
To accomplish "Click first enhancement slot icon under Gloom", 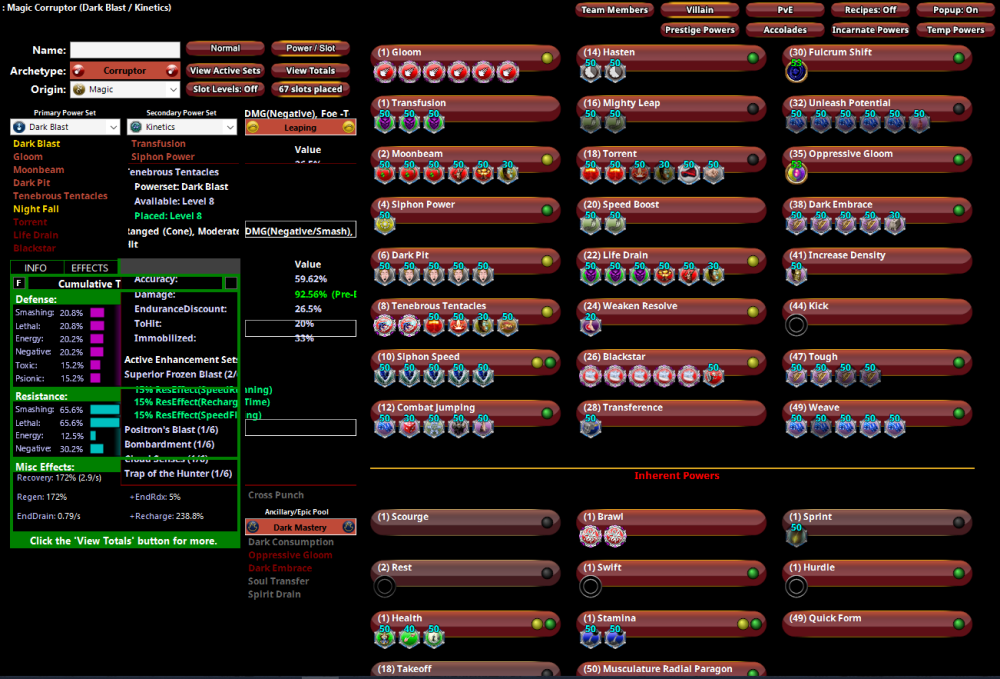I will click(385, 72).
